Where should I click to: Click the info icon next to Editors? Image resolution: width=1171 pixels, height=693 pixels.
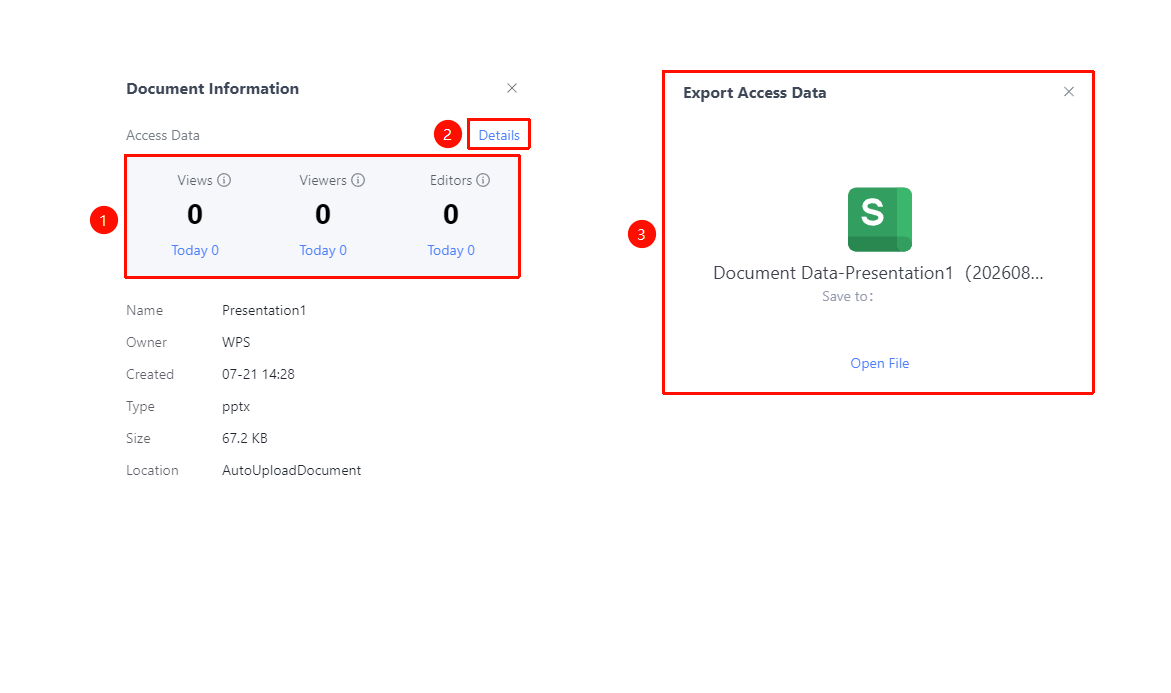click(x=483, y=180)
